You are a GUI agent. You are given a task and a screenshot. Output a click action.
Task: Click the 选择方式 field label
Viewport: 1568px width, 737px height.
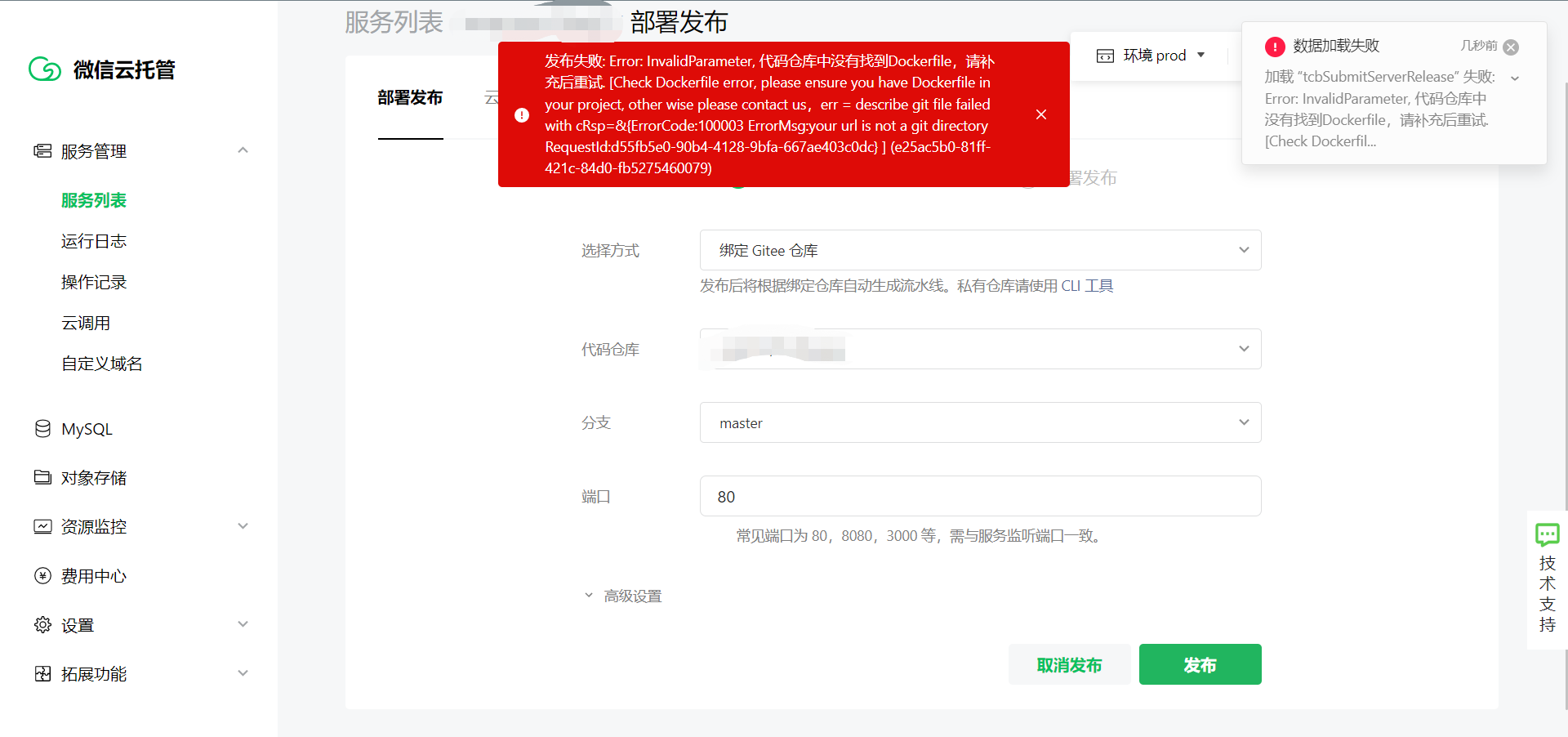[610, 251]
